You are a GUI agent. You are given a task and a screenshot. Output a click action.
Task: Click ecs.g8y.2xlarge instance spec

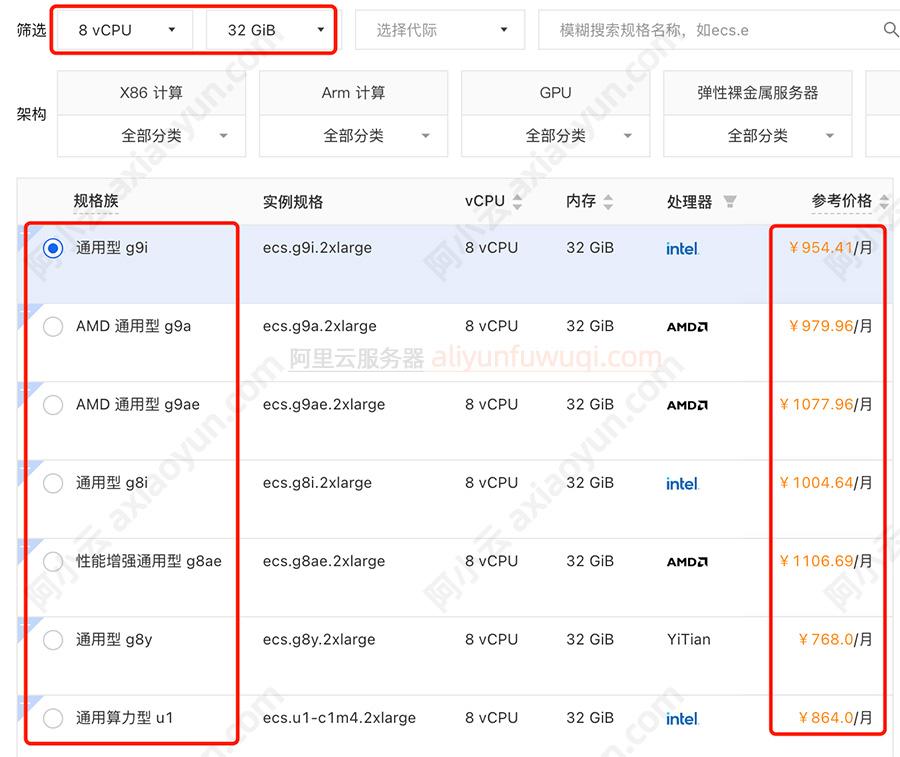(x=319, y=639)
